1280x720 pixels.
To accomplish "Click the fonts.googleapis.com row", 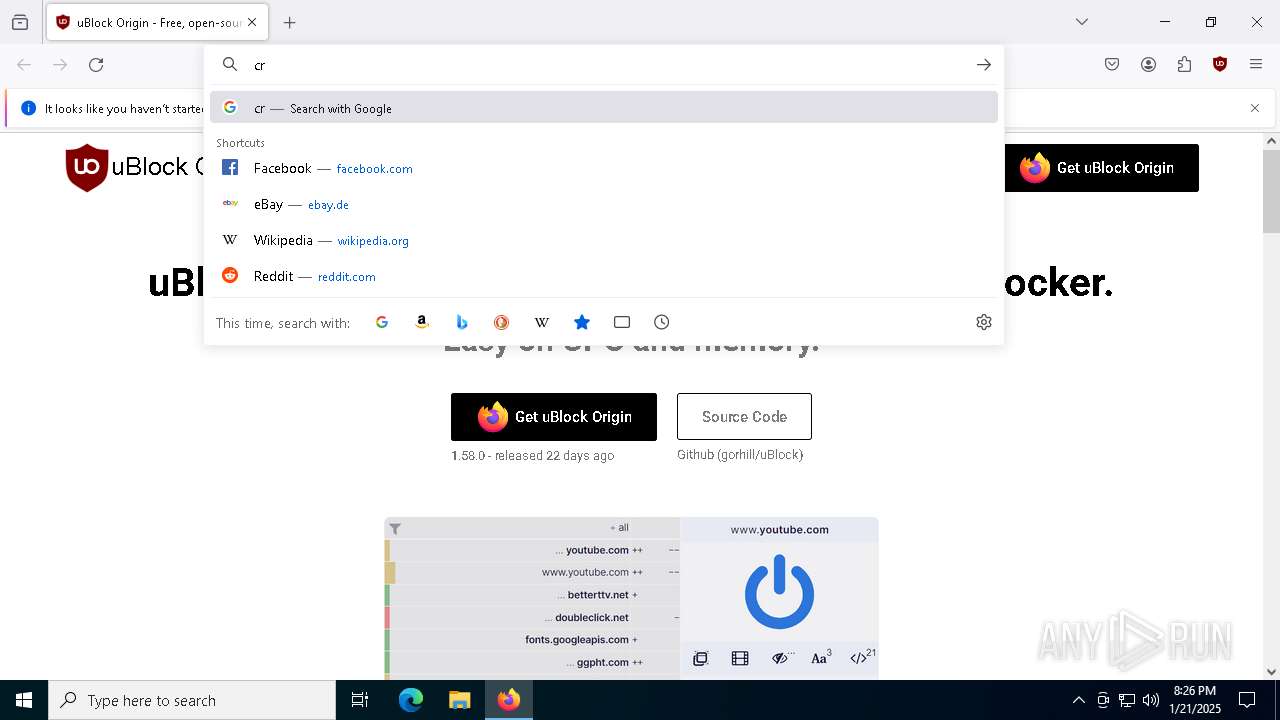I will (532, 640).
